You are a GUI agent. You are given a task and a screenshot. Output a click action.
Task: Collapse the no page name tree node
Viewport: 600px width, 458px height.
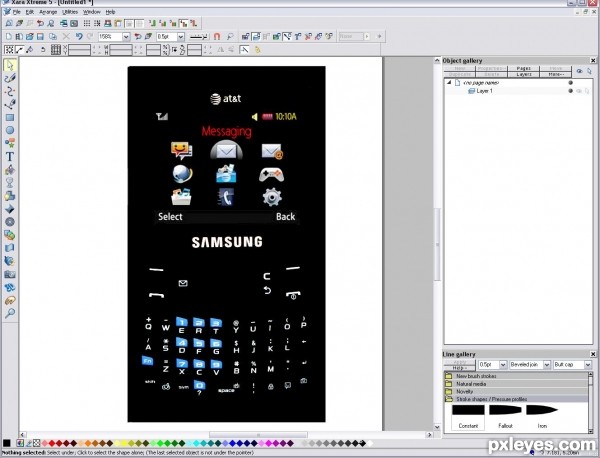[449, 83]
